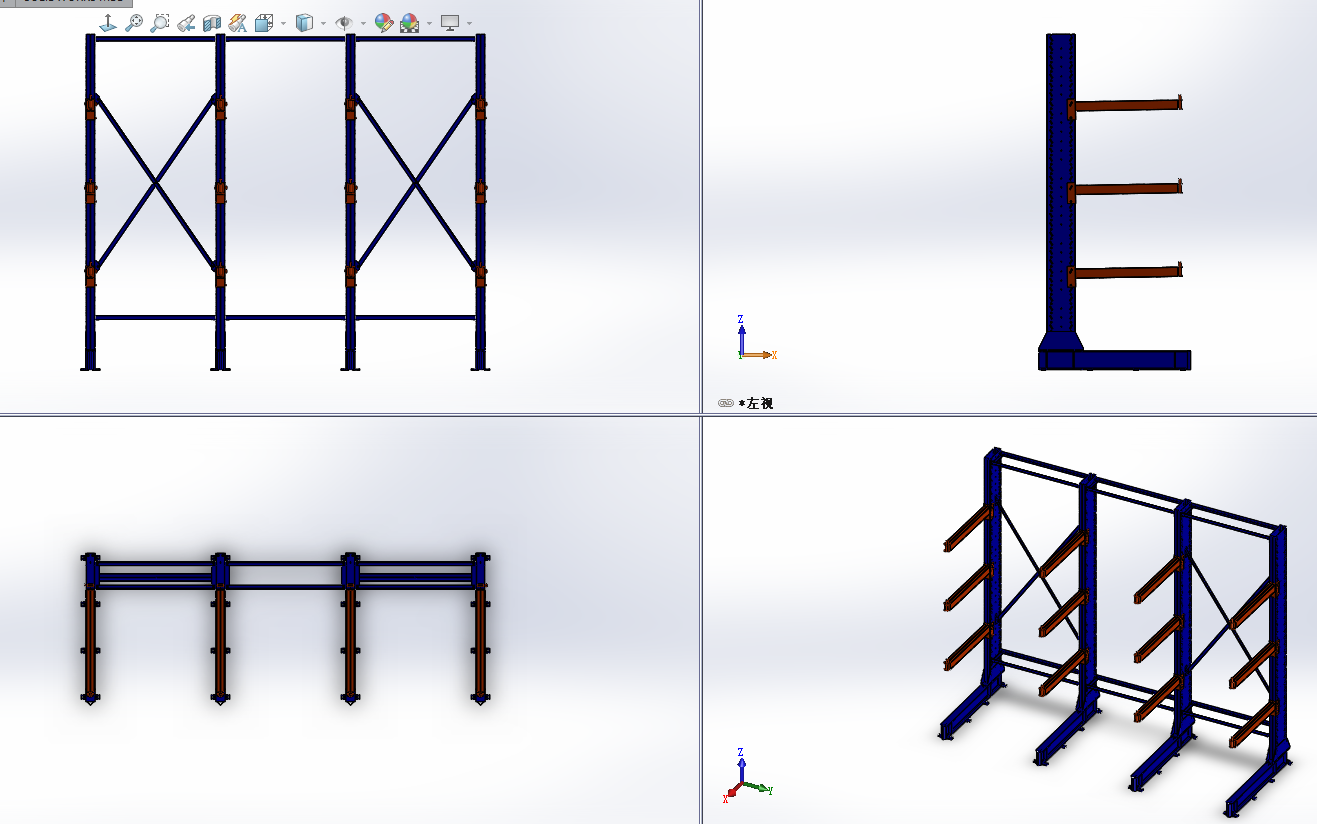Open the Display Style dropdown arrow
The width and height of the screenshot is (1317, 824).
(323, 23)
